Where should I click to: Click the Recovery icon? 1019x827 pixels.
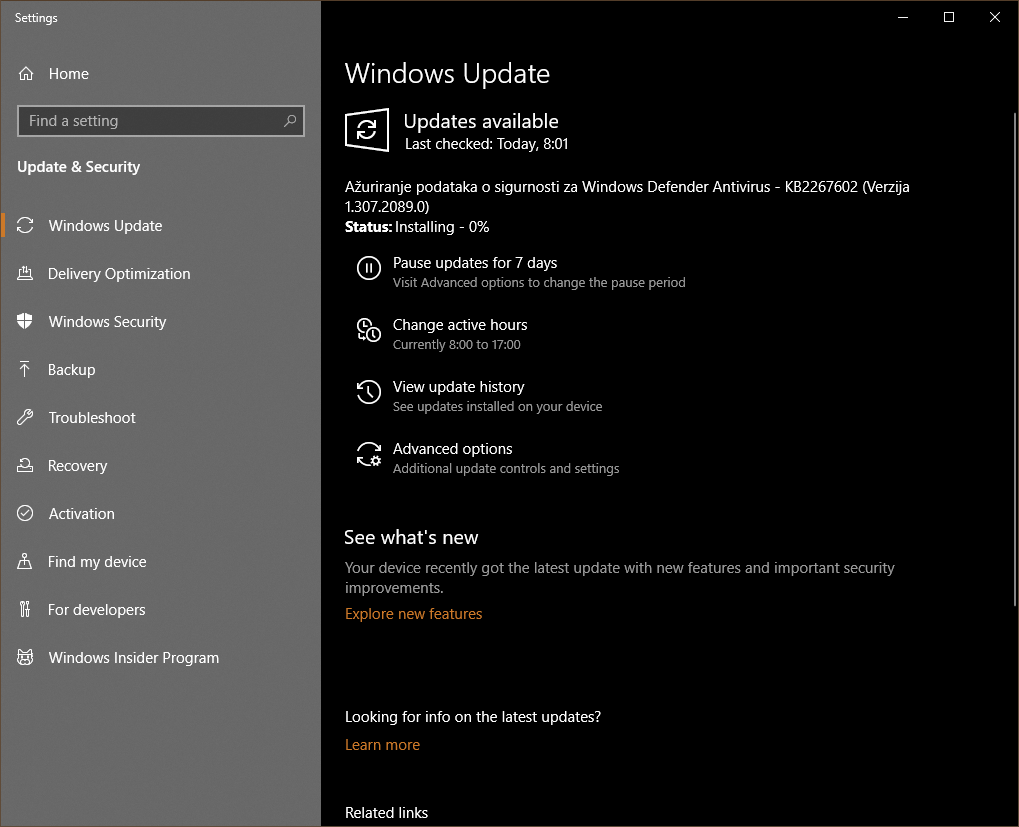click(25, 465)
